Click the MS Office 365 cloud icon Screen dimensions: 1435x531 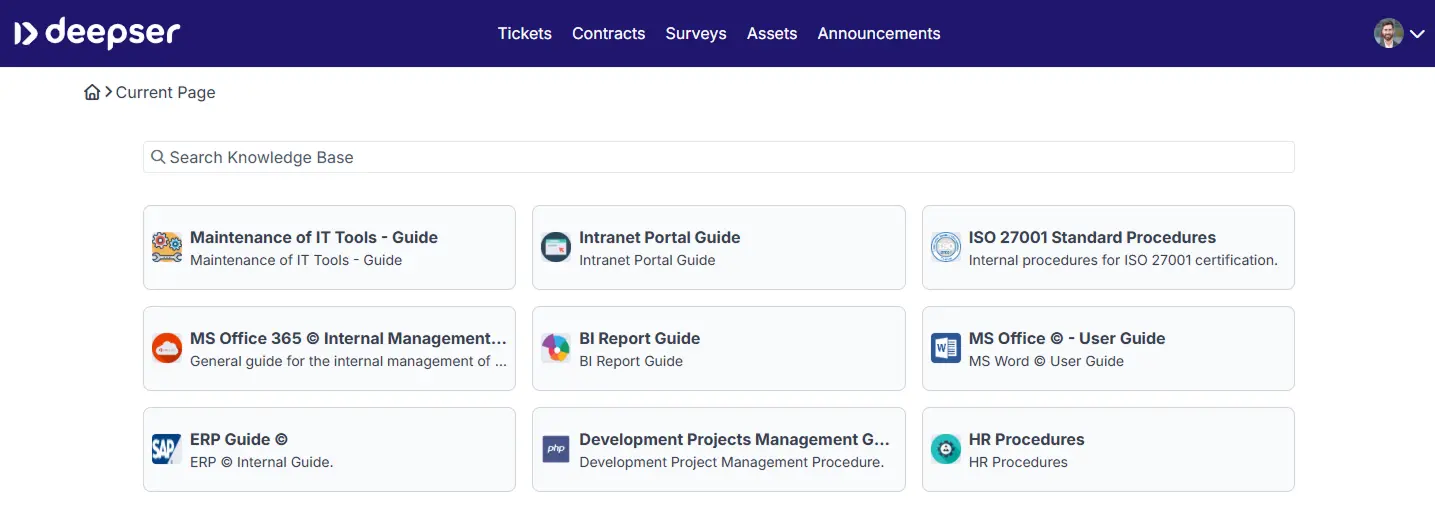pos(166,348)
